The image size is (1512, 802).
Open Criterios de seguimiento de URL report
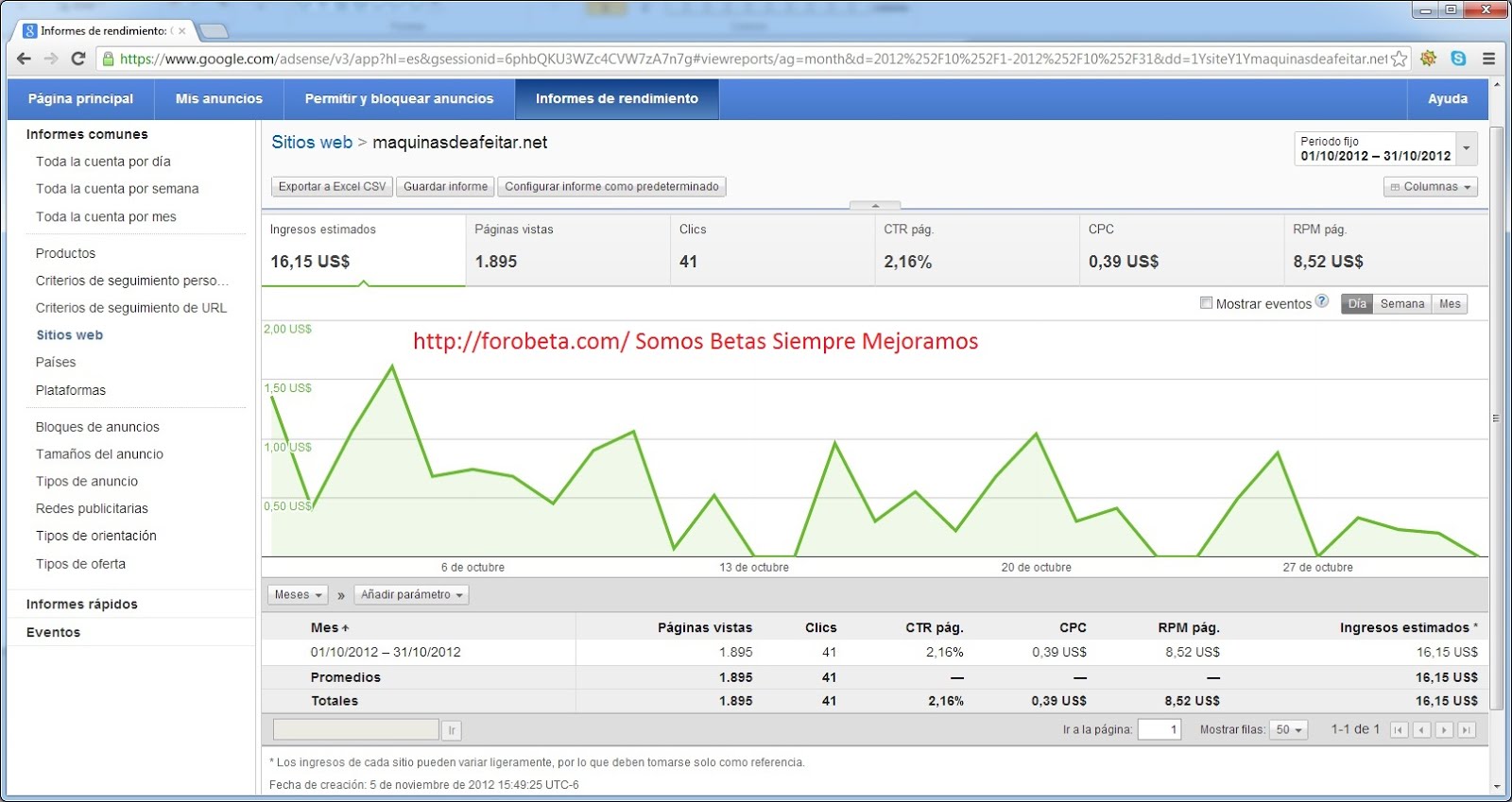pyautogui.click(x=131, y=308)
